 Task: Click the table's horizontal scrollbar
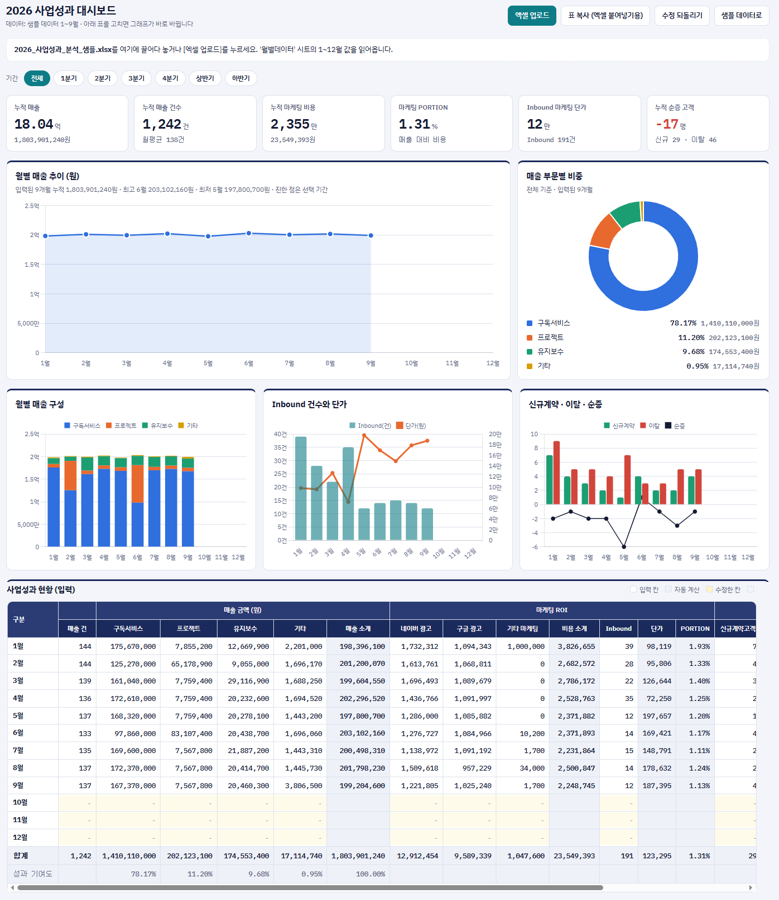pos(310,887)
